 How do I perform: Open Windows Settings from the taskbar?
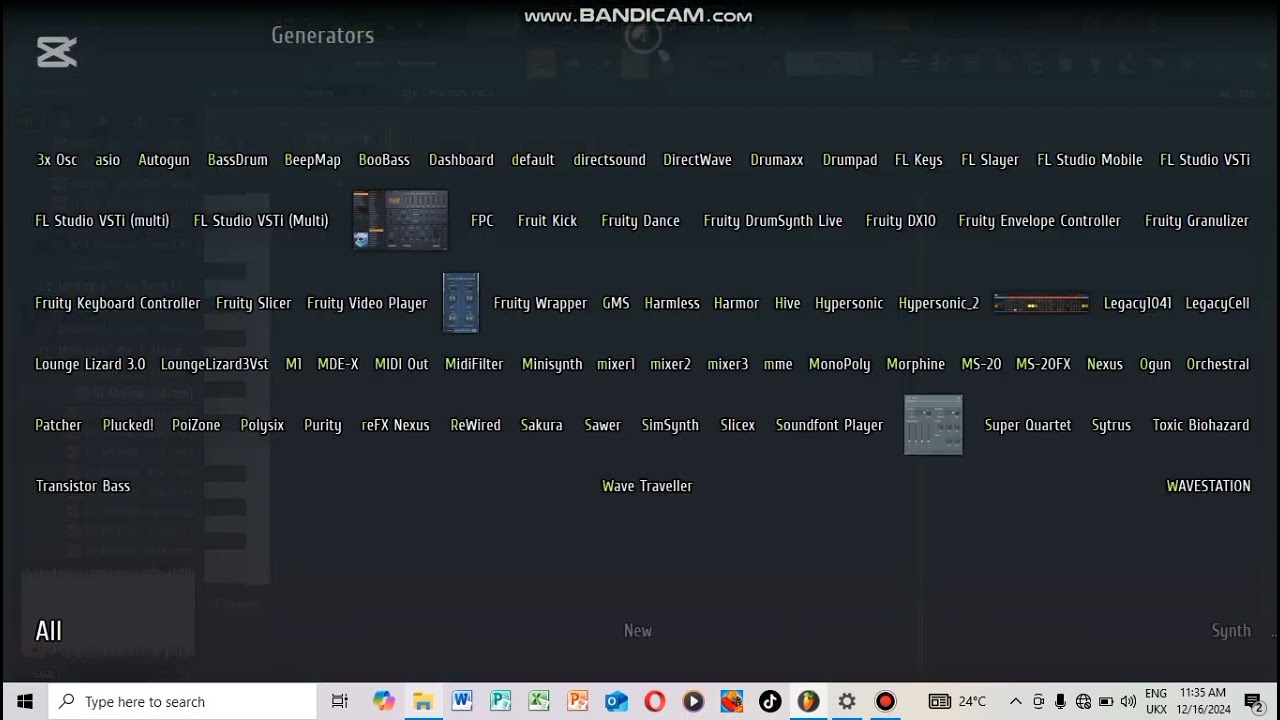847,701
